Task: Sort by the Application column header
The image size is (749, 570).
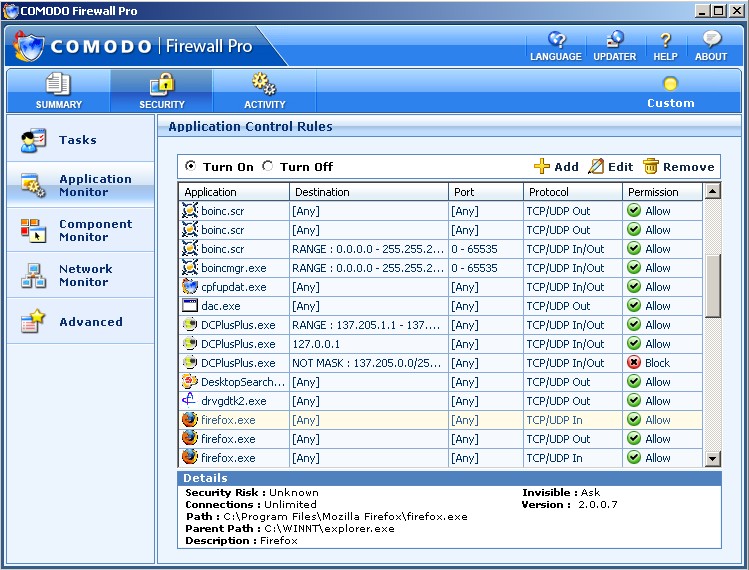Action: [x=234, y=192]
